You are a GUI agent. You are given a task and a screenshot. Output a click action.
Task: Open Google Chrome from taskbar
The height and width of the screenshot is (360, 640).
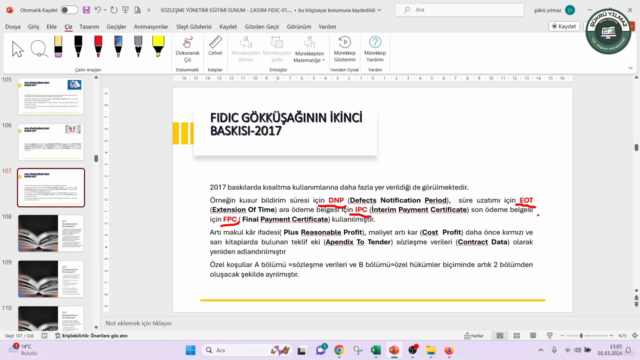click(x=339, y=350)
